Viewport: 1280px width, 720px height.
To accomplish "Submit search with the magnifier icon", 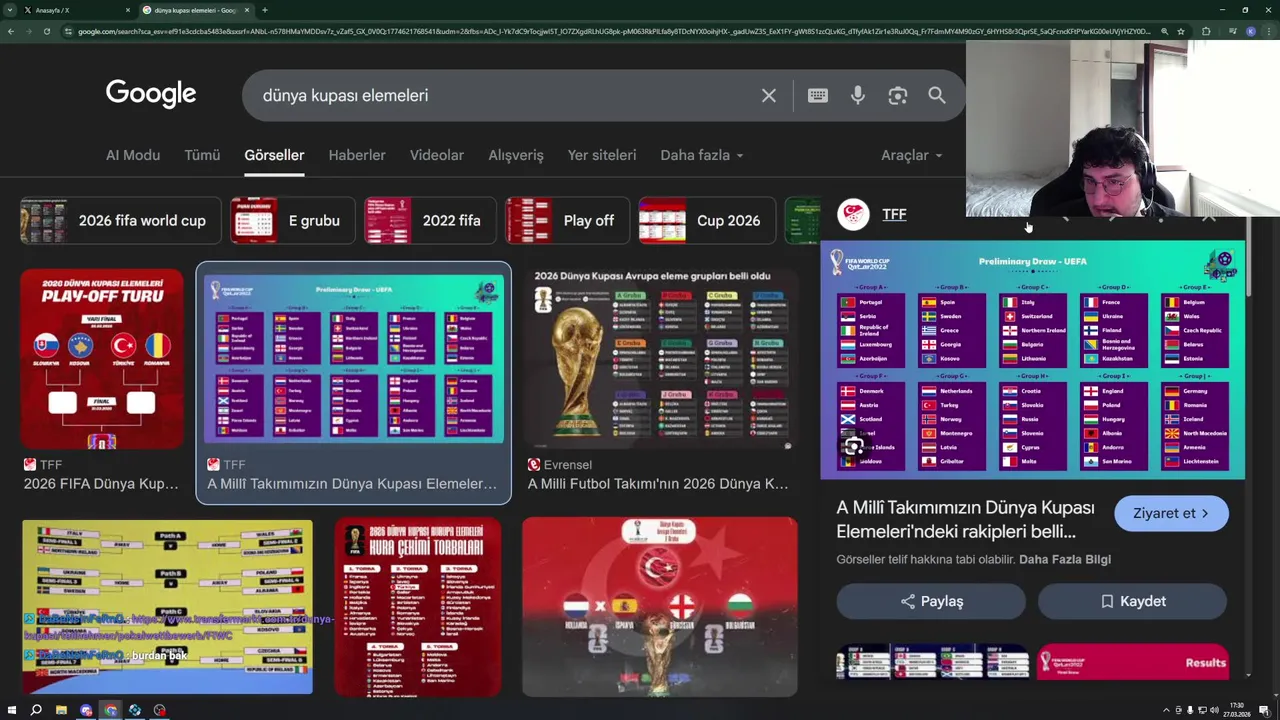I will (936, 95).
